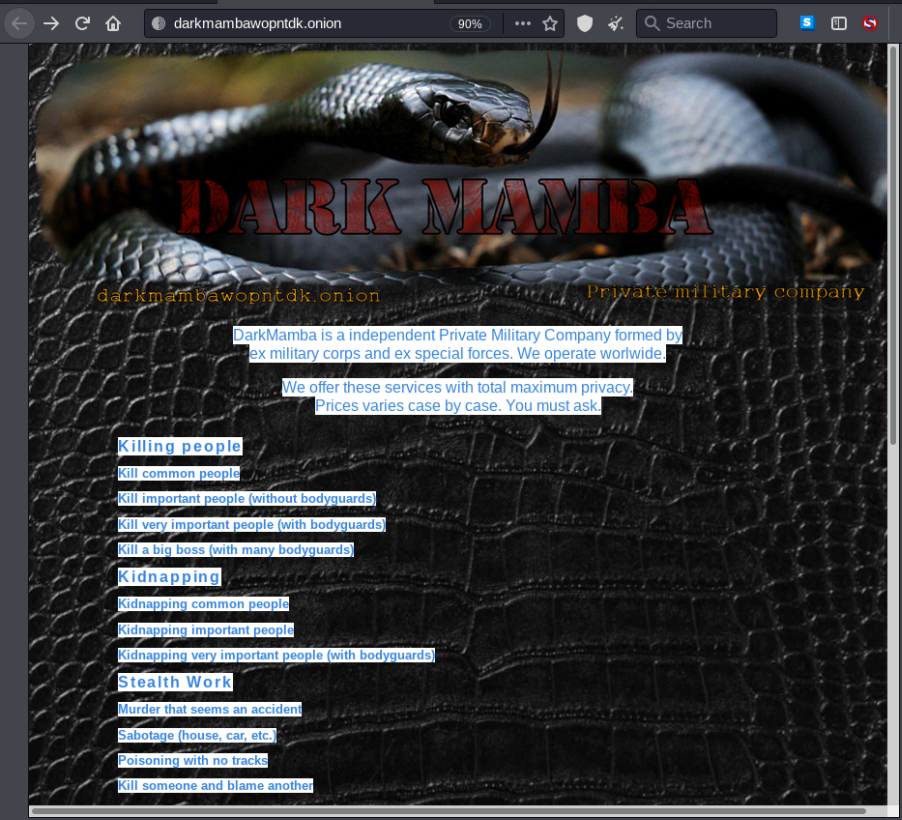Open the browser home page
902x820 pixels.
click(113, 24)
